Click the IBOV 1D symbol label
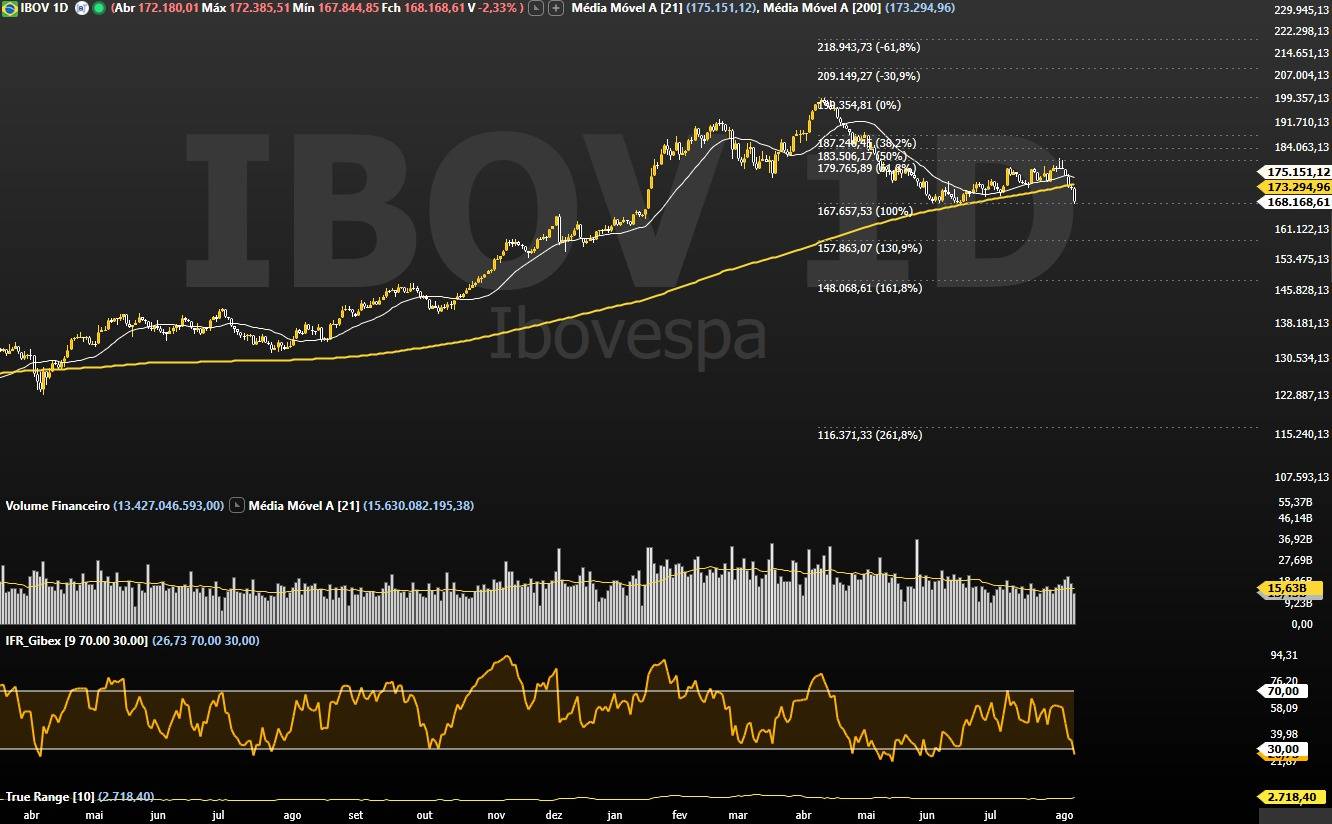Screen dimensions: 1332x824 (44, 8)
